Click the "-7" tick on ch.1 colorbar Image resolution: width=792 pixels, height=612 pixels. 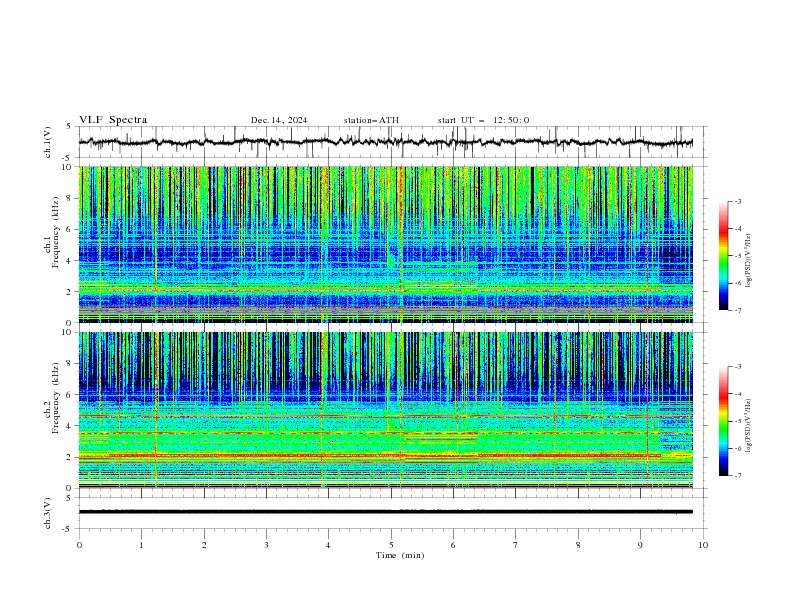[738, 310]
